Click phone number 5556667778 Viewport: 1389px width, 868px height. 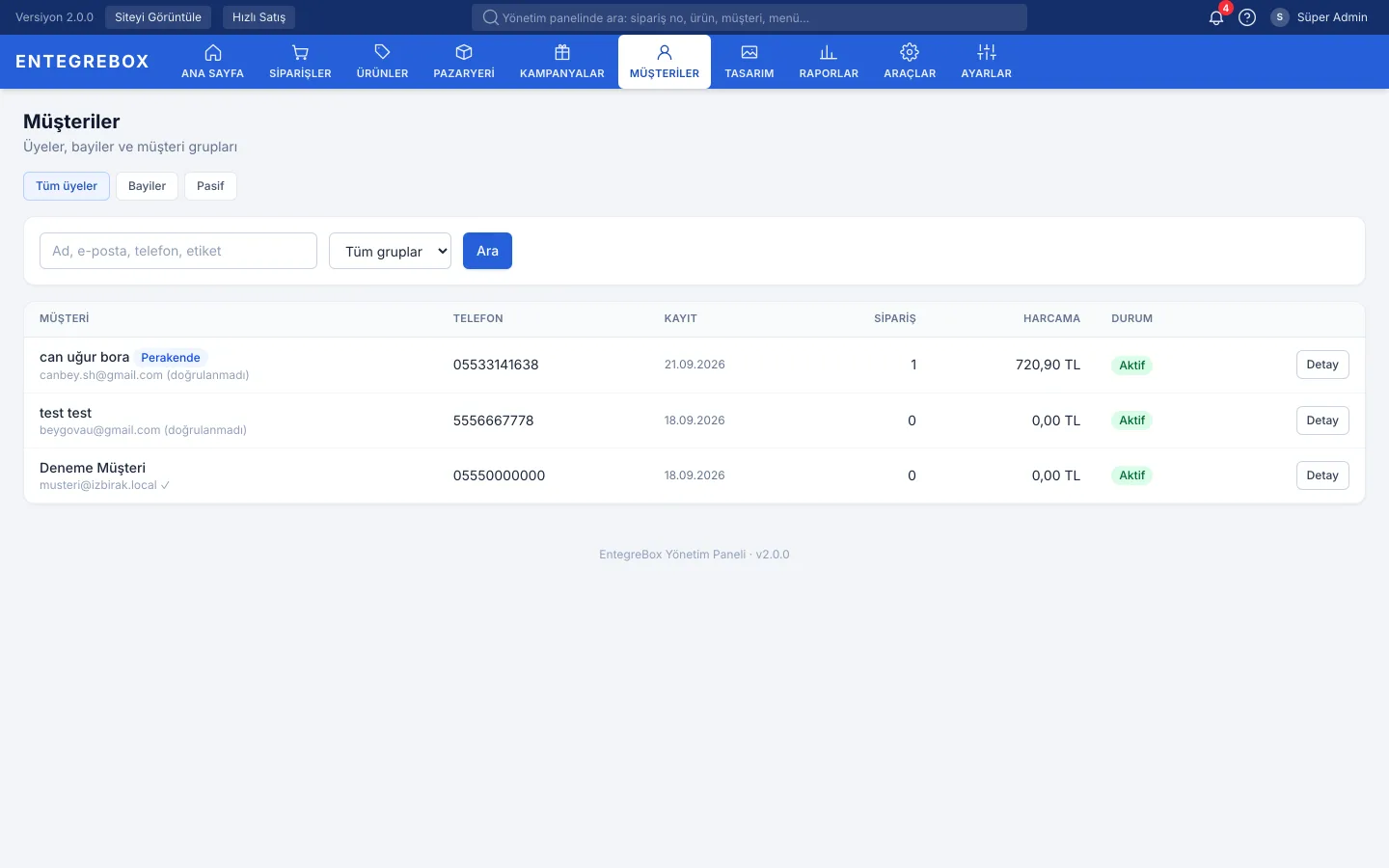coord(494,420)
